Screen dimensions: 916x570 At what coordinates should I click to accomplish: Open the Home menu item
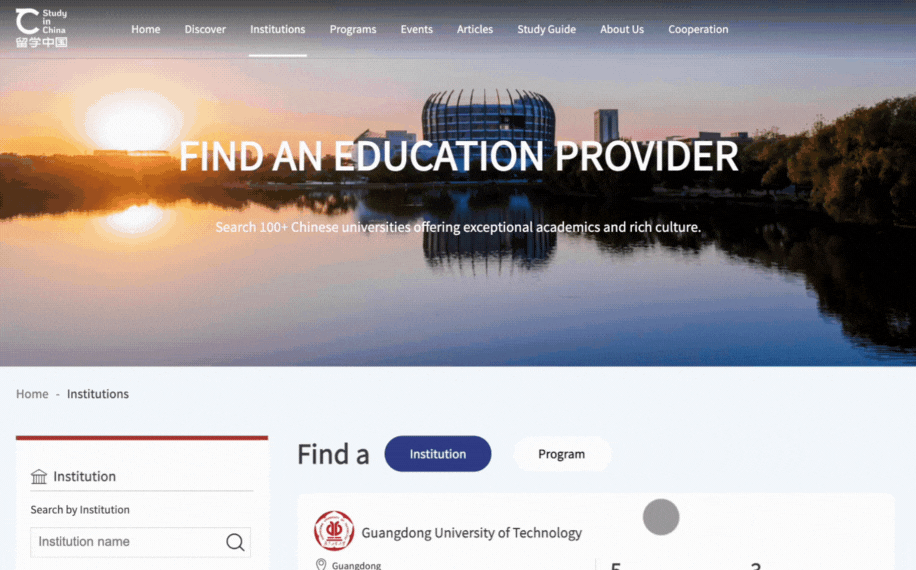coord(145,29)
